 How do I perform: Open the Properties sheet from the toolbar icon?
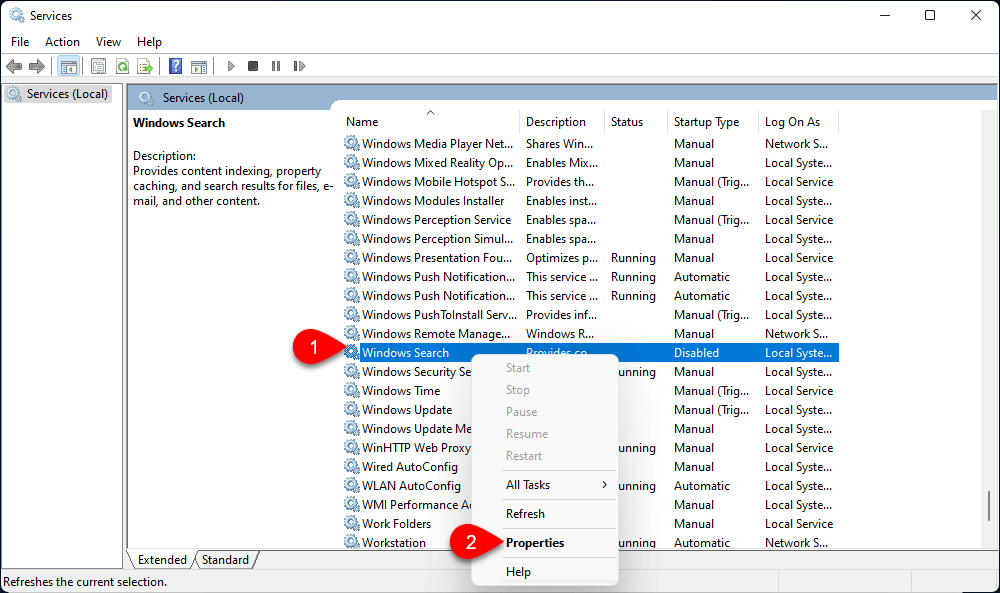pos(98,66)
